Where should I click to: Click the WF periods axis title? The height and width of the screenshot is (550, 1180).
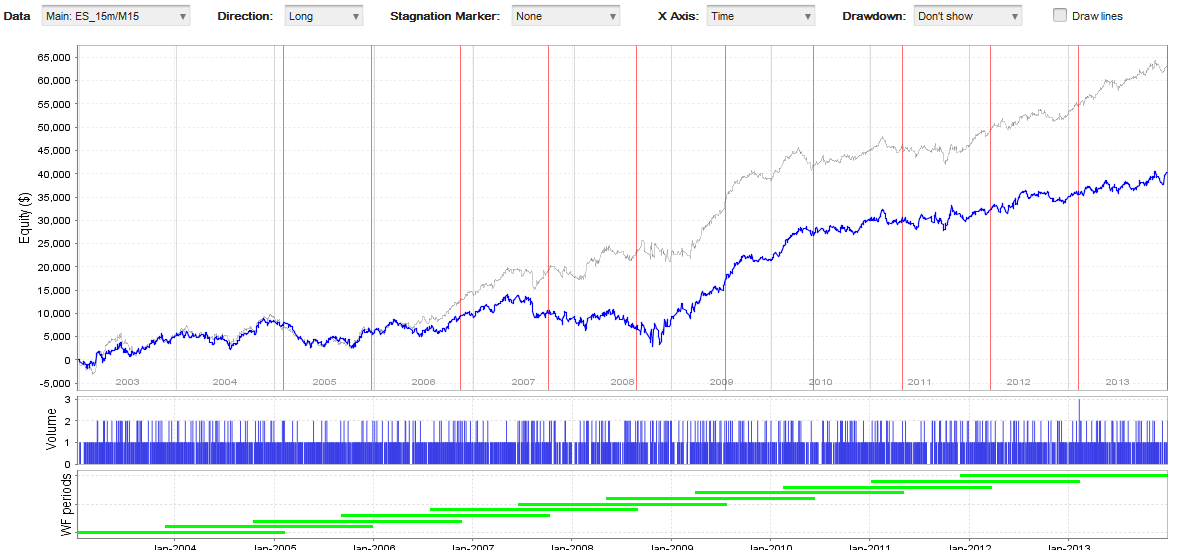click(x=66, y=505)
